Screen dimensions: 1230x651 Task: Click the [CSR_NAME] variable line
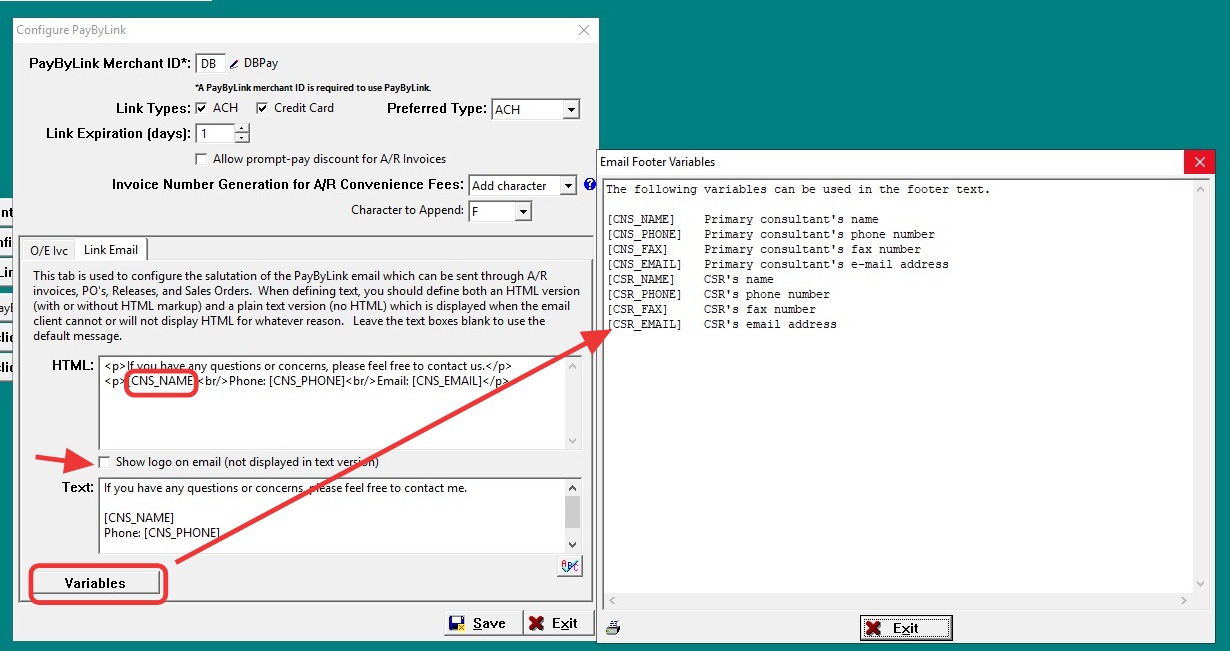pos(689,279)
